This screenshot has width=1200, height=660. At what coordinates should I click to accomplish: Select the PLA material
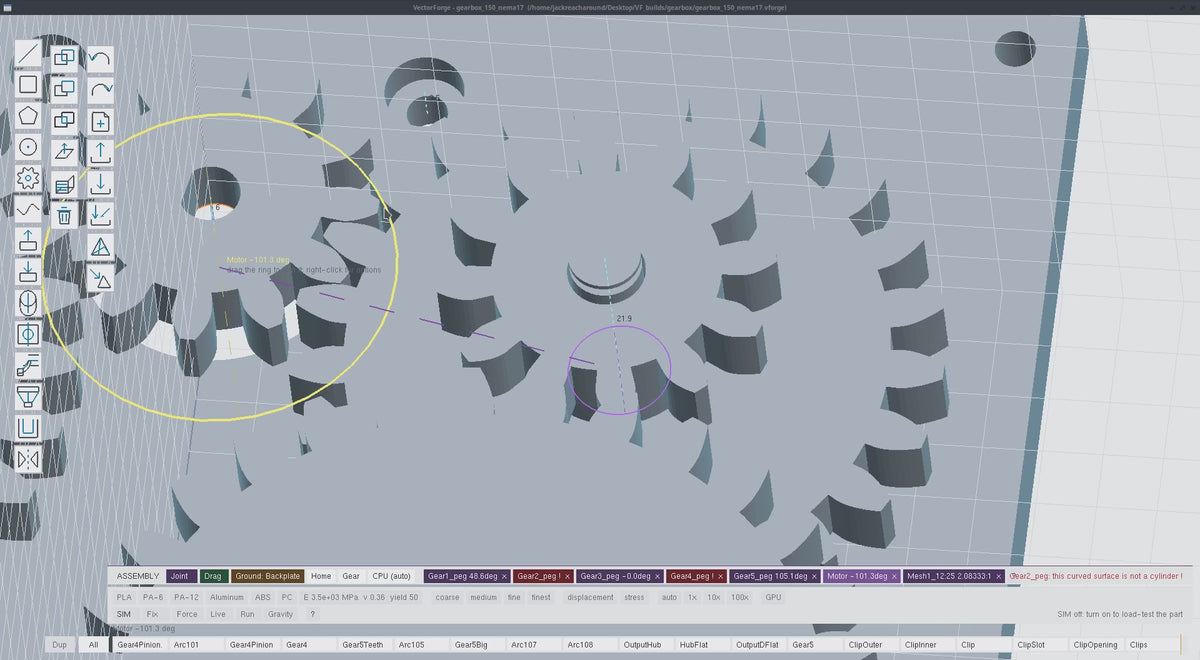124,597
